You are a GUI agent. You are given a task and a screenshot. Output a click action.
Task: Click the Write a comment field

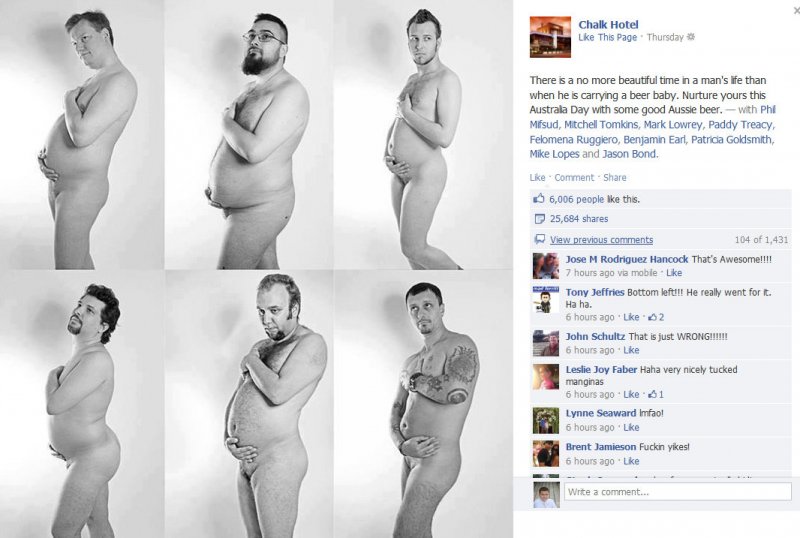coord(678,492)
